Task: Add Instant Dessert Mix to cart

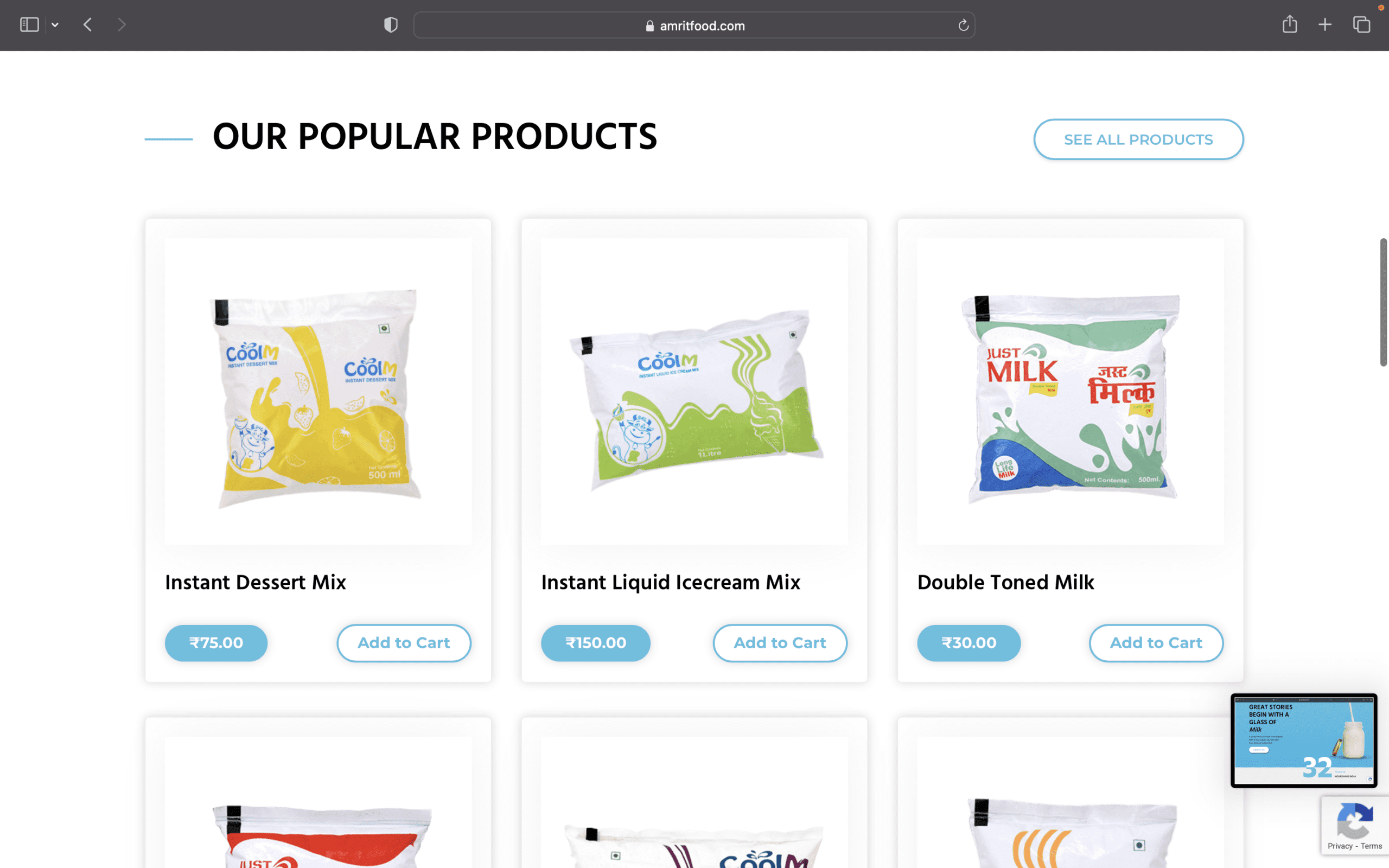Action: pyautogui.click(x=404, y=643)
